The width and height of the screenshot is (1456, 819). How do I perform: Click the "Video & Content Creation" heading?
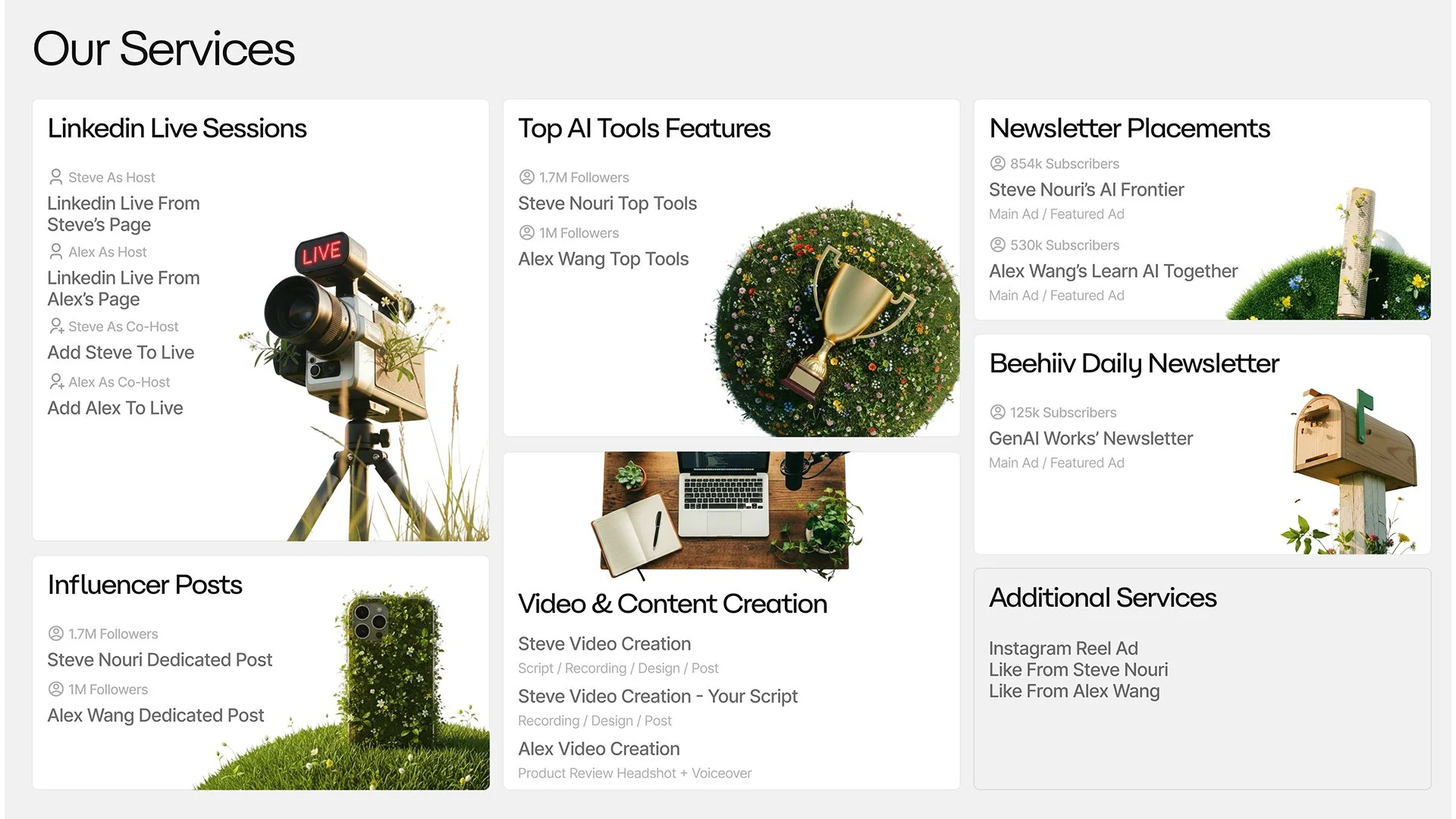click(x=672, y=604)
